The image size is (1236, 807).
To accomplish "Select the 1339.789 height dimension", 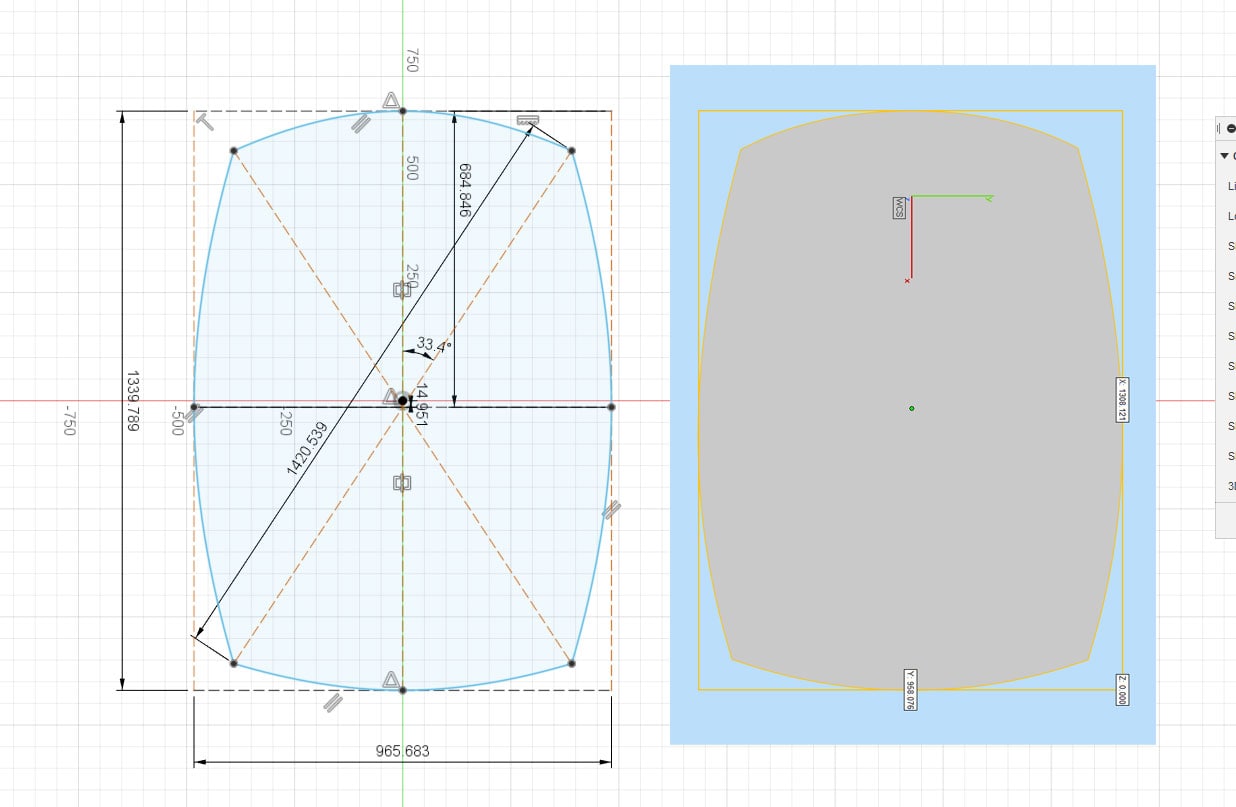I will tap(133, 403).
